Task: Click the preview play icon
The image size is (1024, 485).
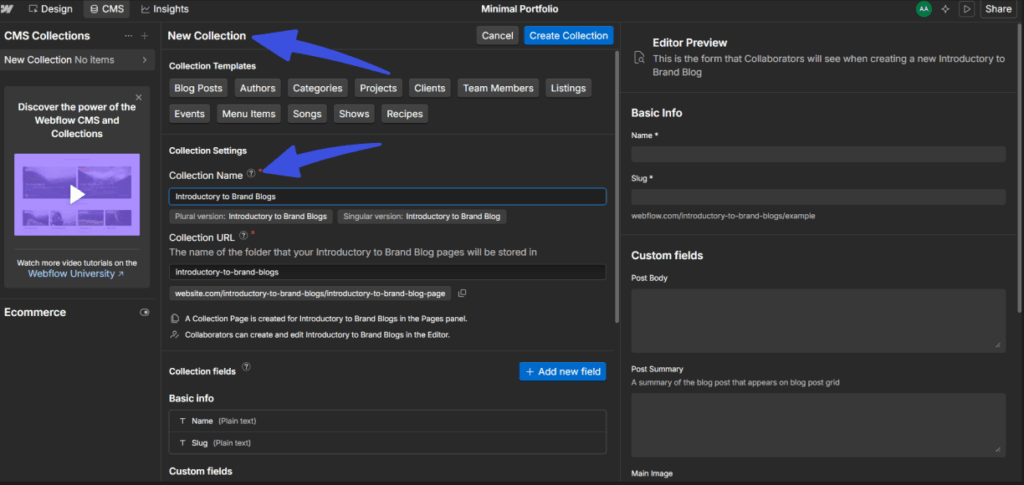Action: [967, 9]
